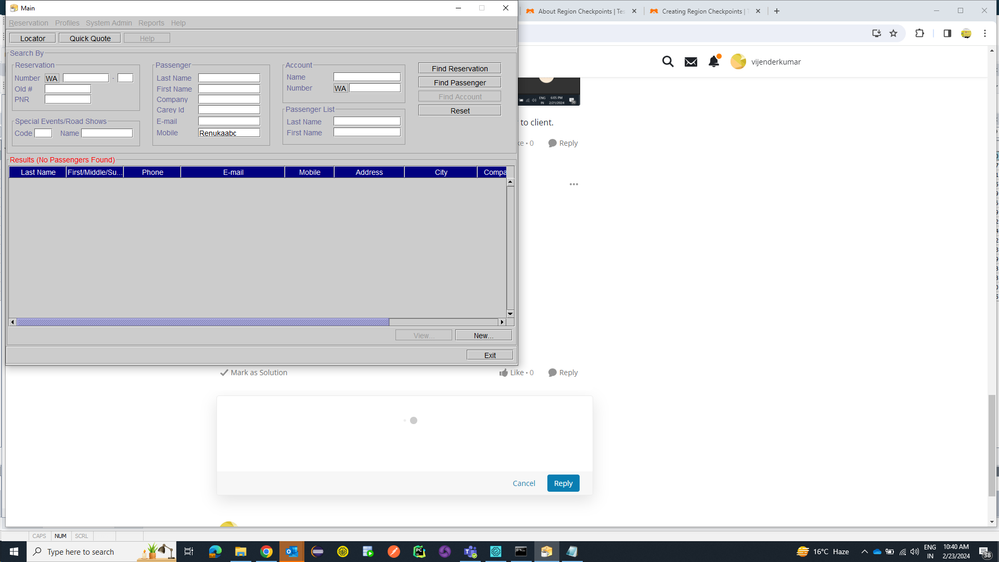This screenshot has height=562, width=999.
Task: Like the post beside Mark as Solution
Action: pos(516,372)
